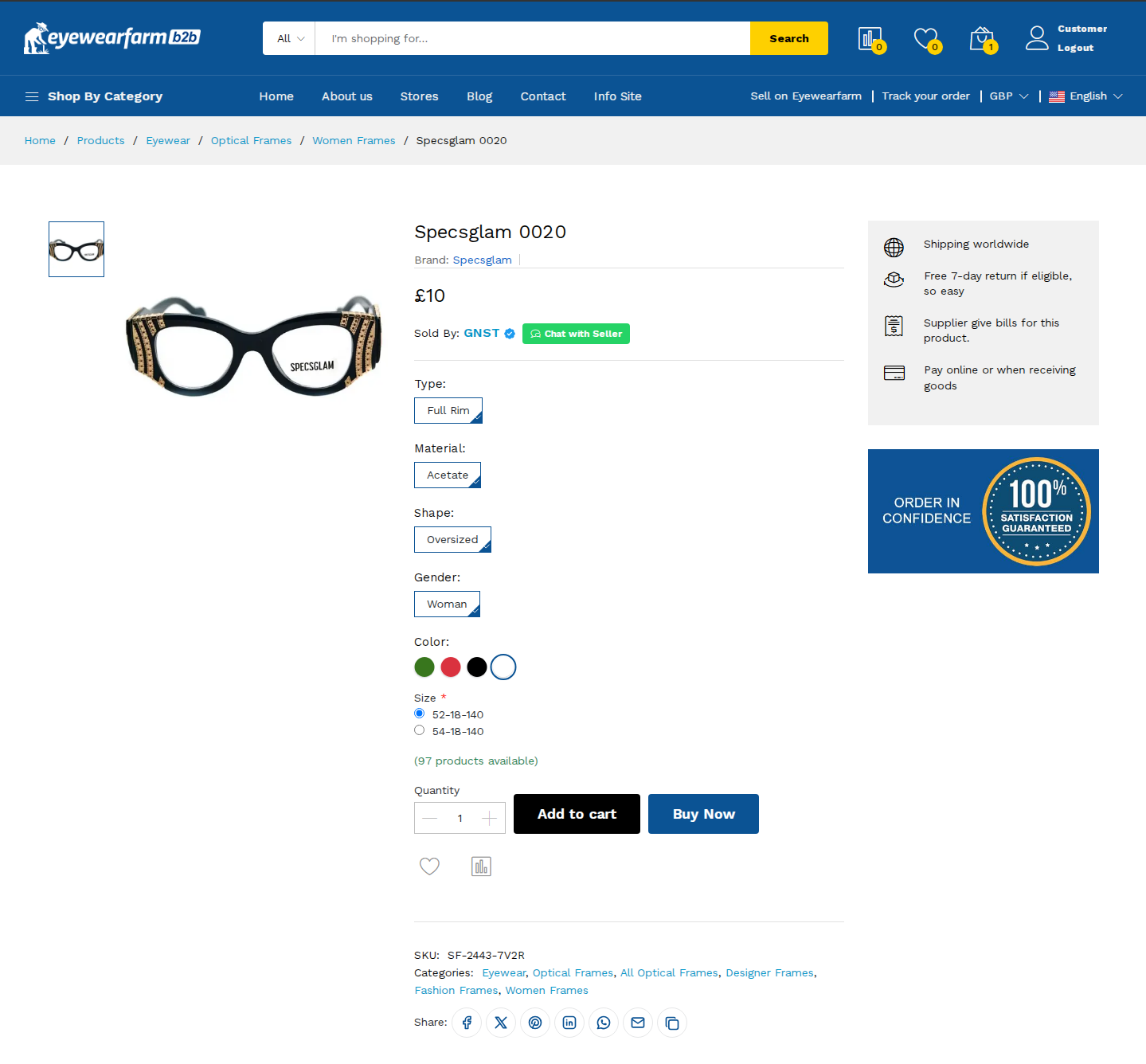This screenshot has height=1064, width=1146.
Task: Increase quantity with plus icon
Action: [x=489, y=818]
